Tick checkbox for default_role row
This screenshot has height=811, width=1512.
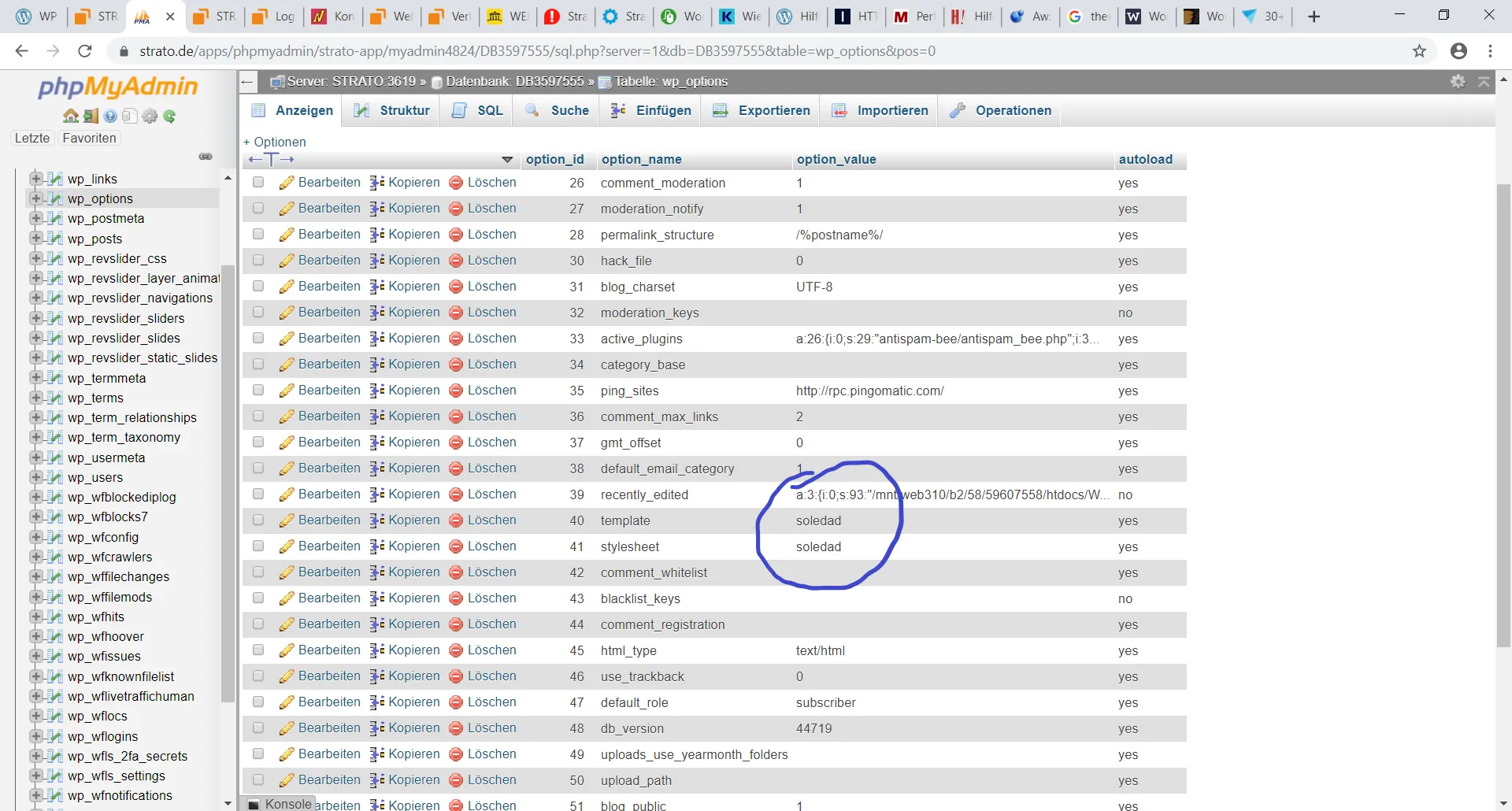coord(258,702)
